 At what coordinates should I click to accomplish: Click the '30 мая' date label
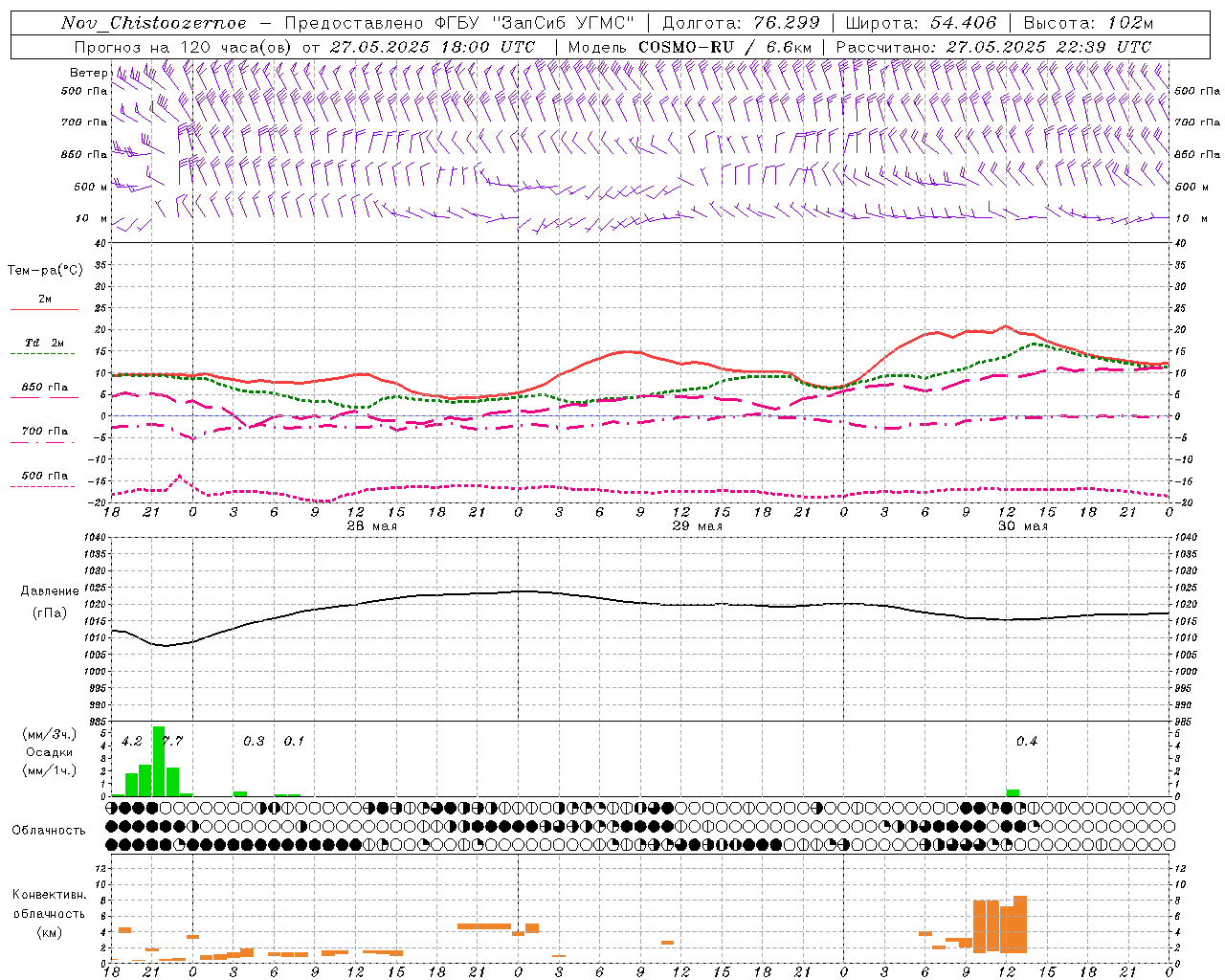(x=1022, y=526)
